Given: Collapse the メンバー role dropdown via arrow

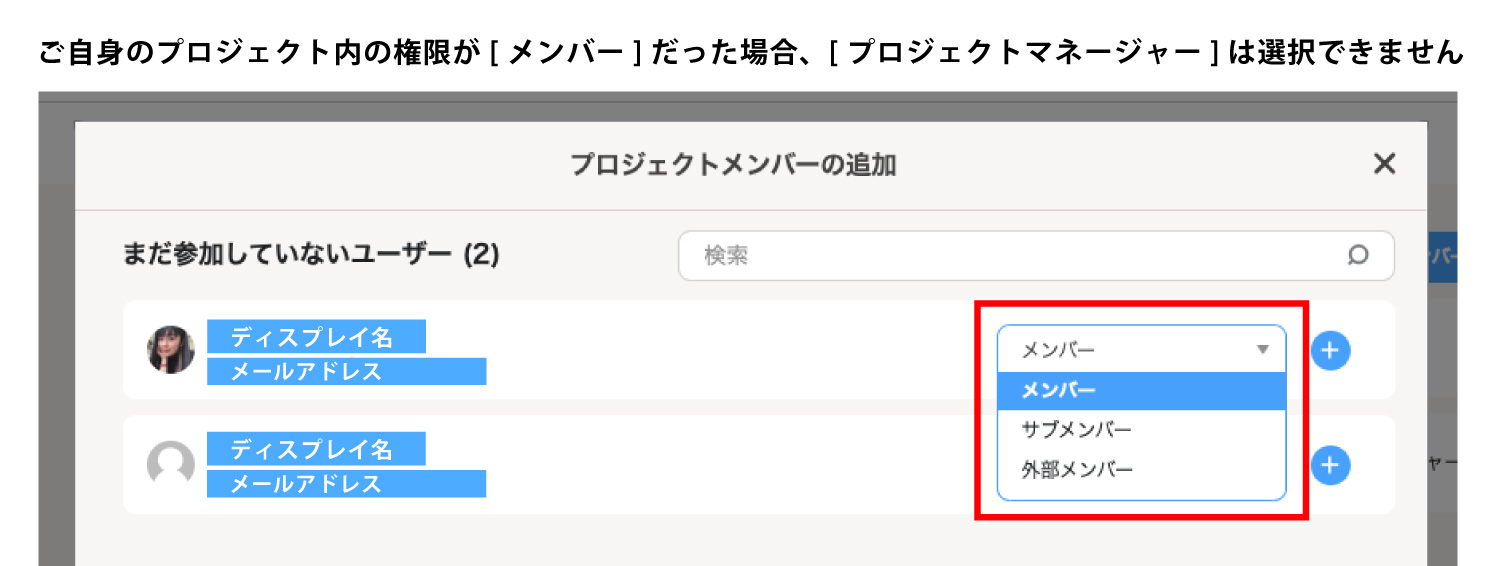Looking at the screenshot, I should 1262,350.
